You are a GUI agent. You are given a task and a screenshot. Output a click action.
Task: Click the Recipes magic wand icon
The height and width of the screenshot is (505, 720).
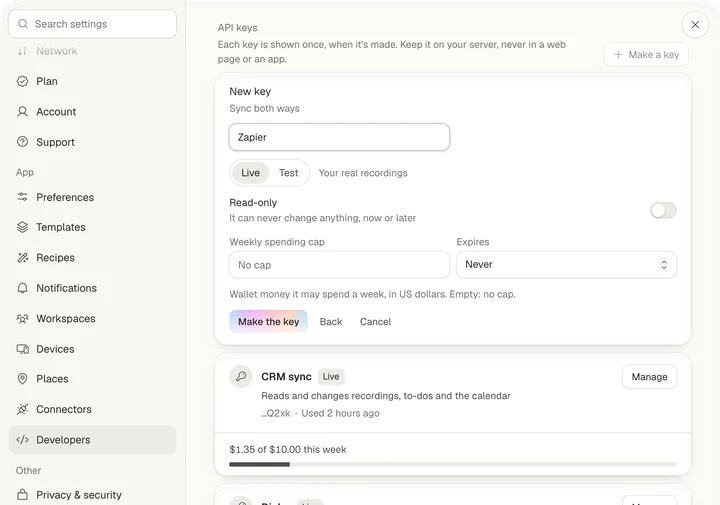point(22,258)
